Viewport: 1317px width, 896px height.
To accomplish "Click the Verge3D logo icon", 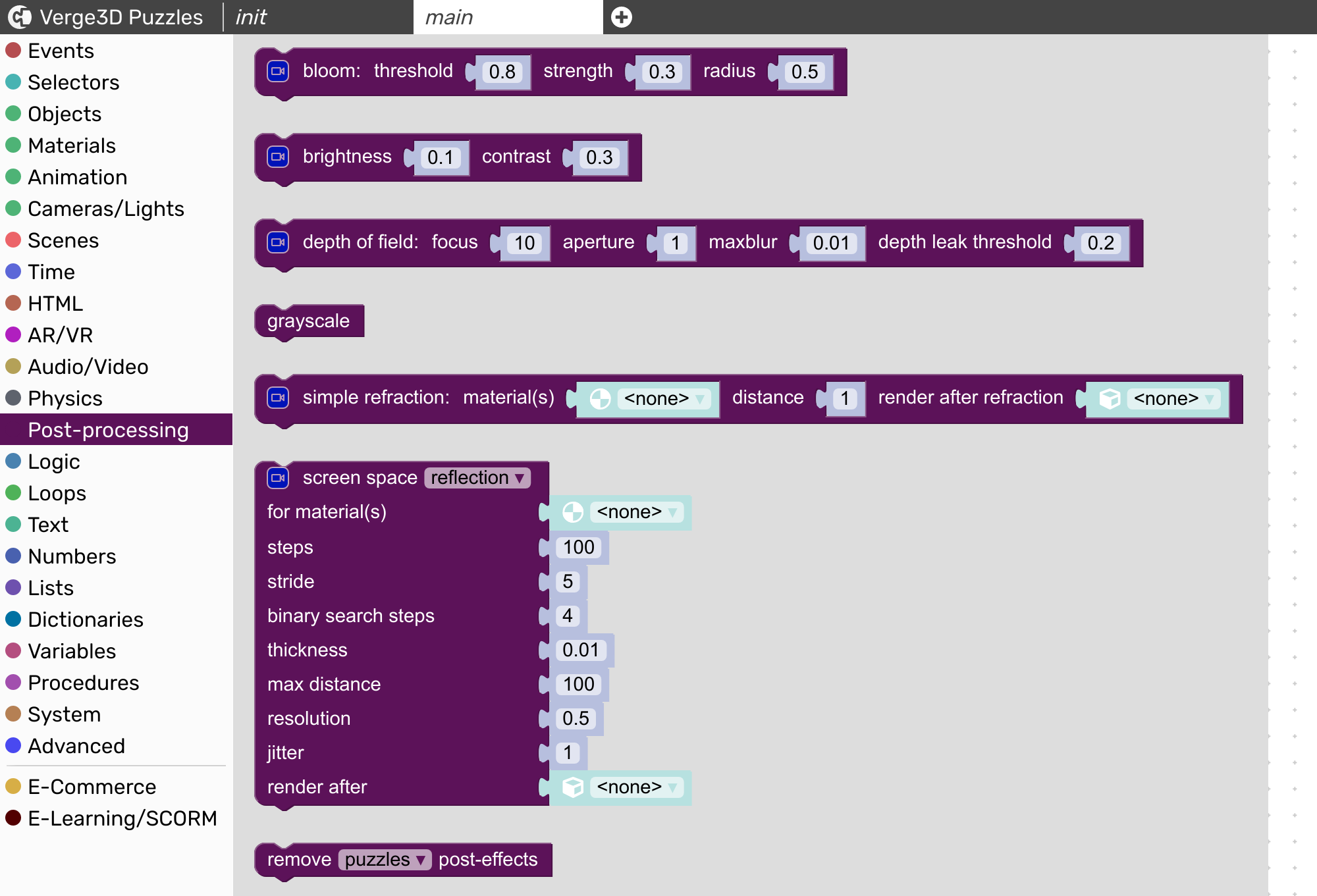I will (x=19, y=17).
